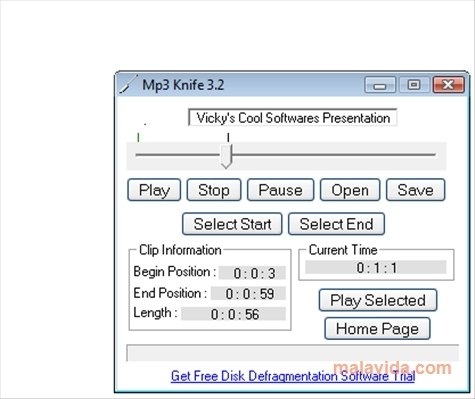Screen dimensions: 475x399
Task: Select the Begin Position value 0 : 0 : 3
Action: 252,273
